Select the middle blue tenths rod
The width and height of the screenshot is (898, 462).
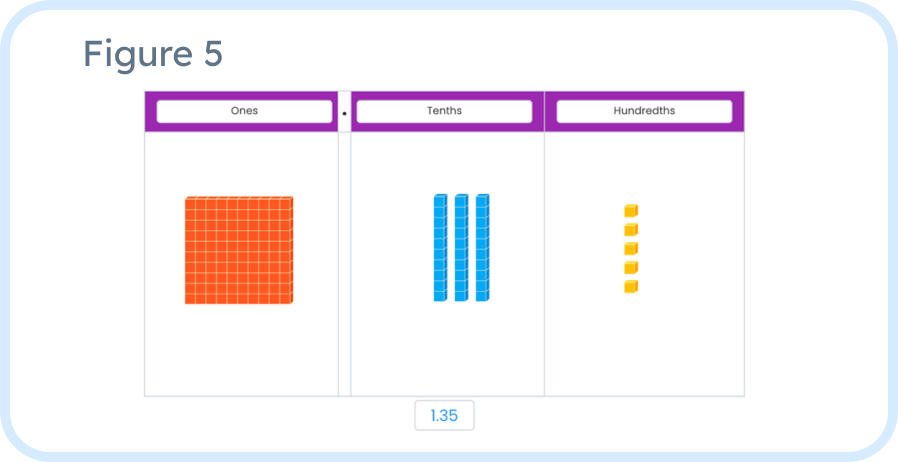[461, 248]
